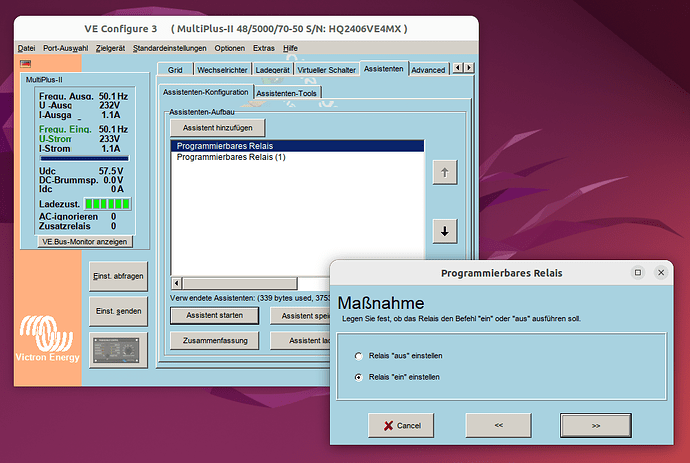Viewport: 690px width, 463px height.
Task: Switch to the Ladegerät tab
Action: [272, 70]
